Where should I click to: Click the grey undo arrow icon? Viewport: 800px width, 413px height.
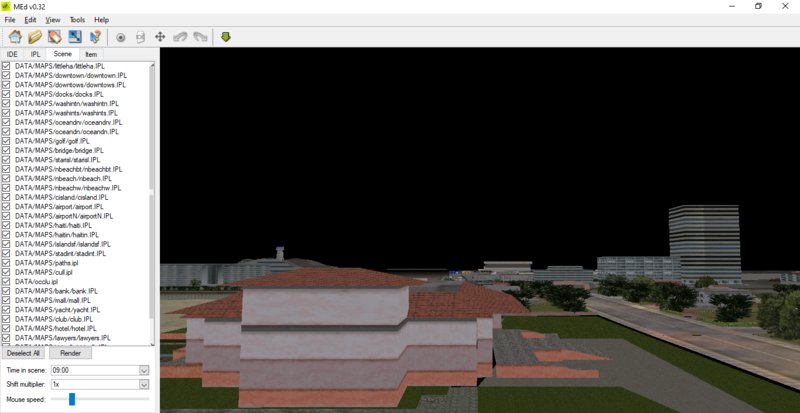click(x=180, y=37)
